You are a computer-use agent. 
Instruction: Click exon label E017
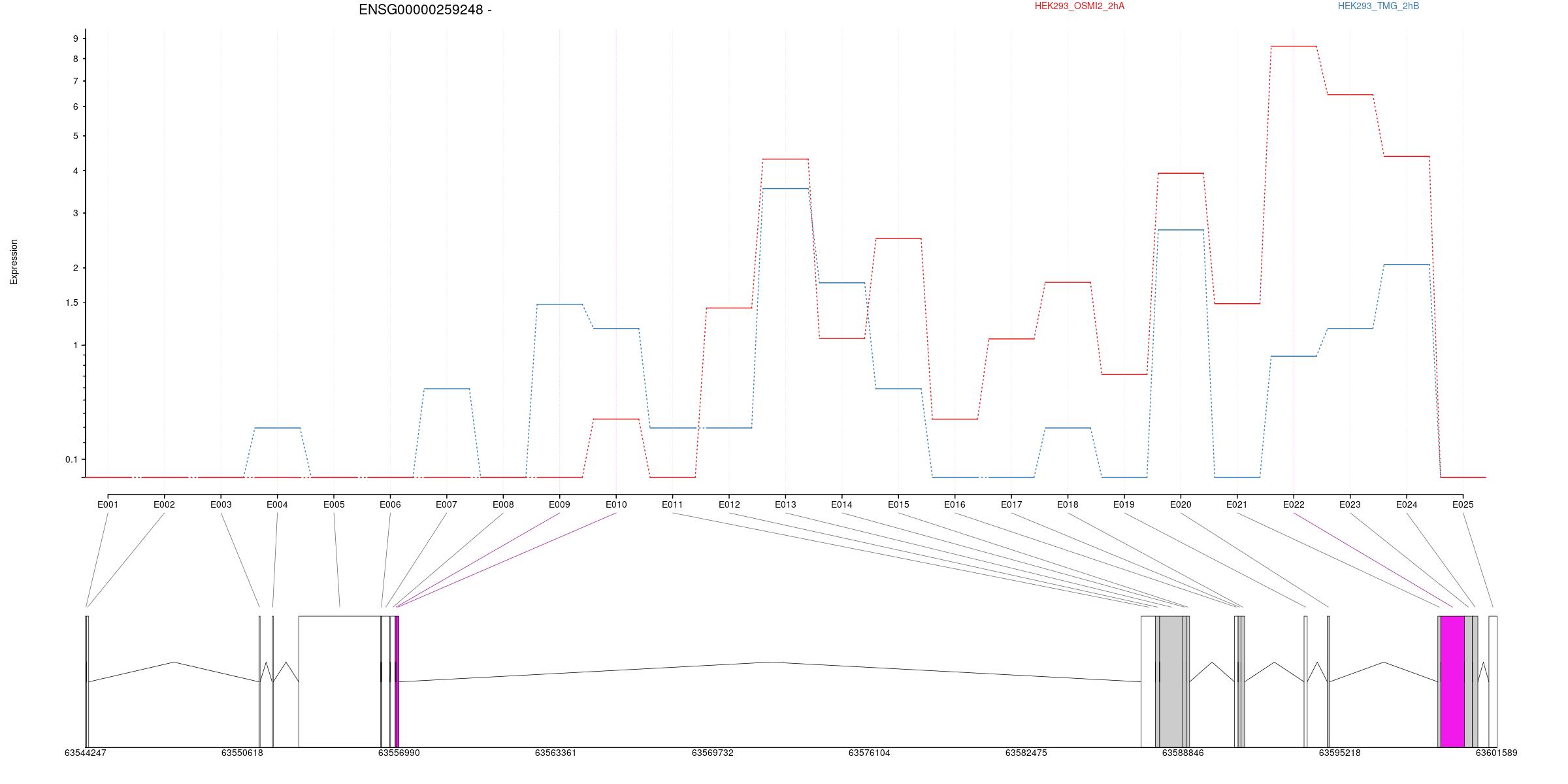[1011, 504]
